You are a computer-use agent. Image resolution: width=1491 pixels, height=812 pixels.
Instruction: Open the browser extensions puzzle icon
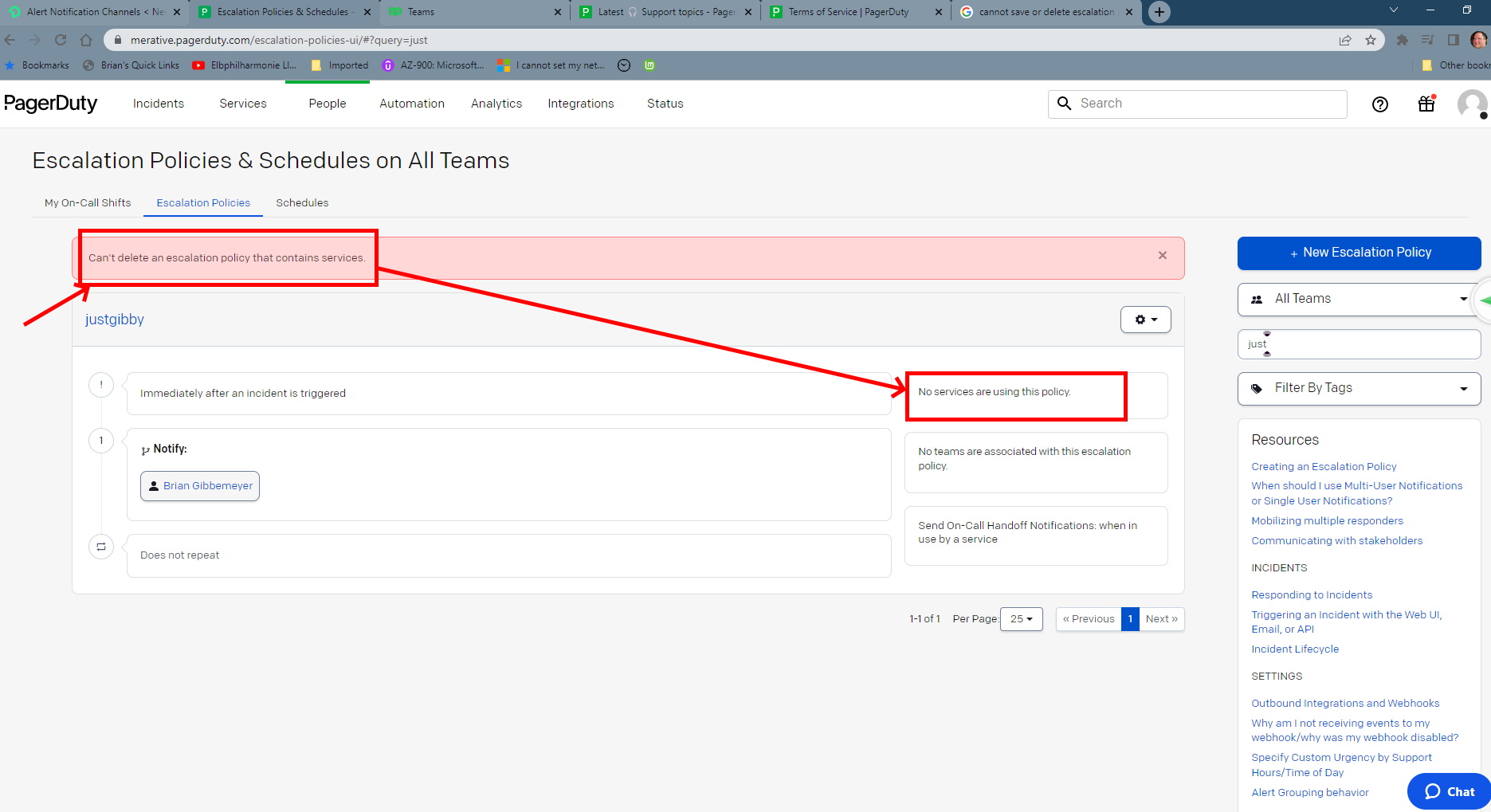(1403, 40)
